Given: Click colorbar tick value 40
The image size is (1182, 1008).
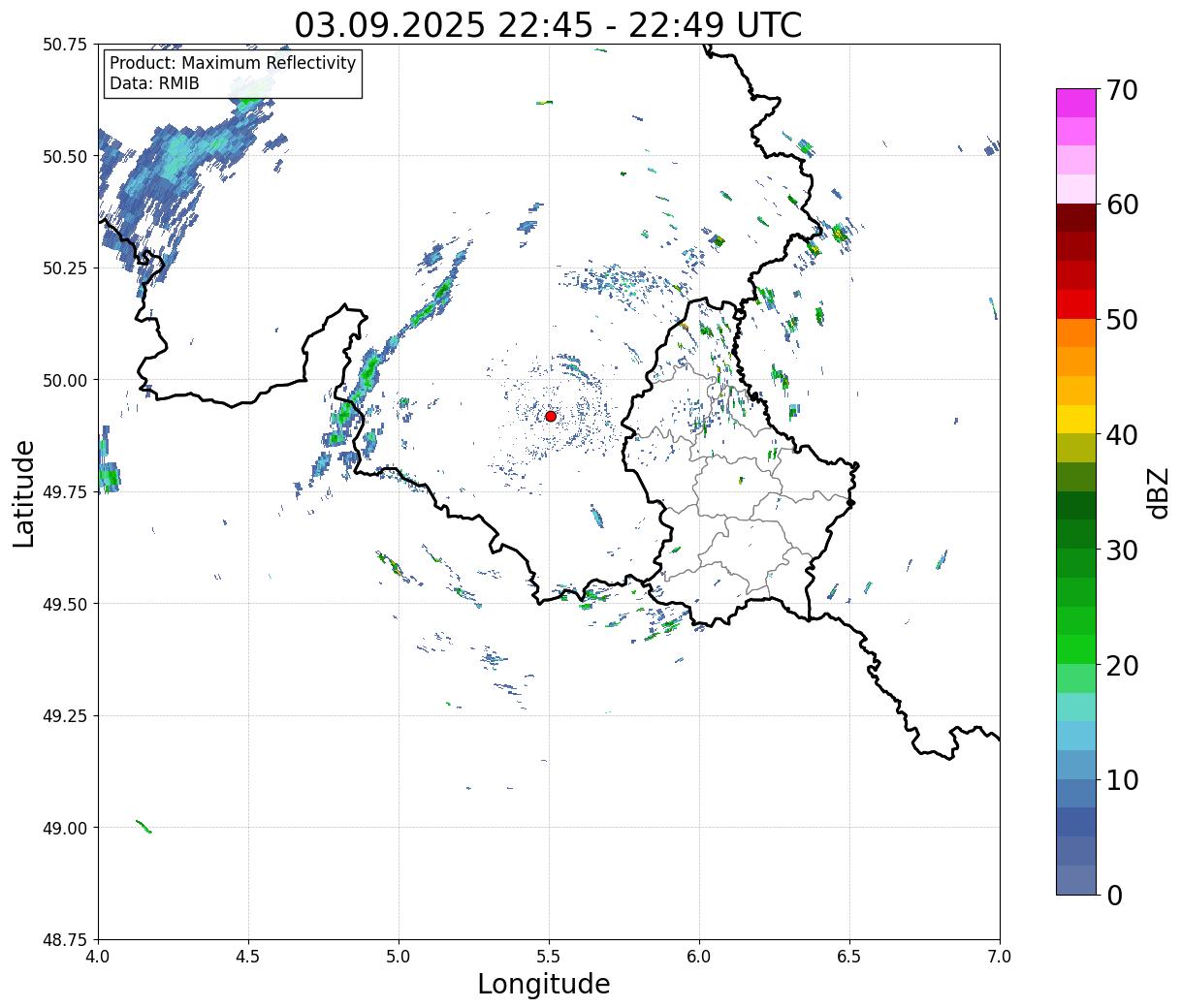Looking at the screenshot, I should click(1121, 434).
